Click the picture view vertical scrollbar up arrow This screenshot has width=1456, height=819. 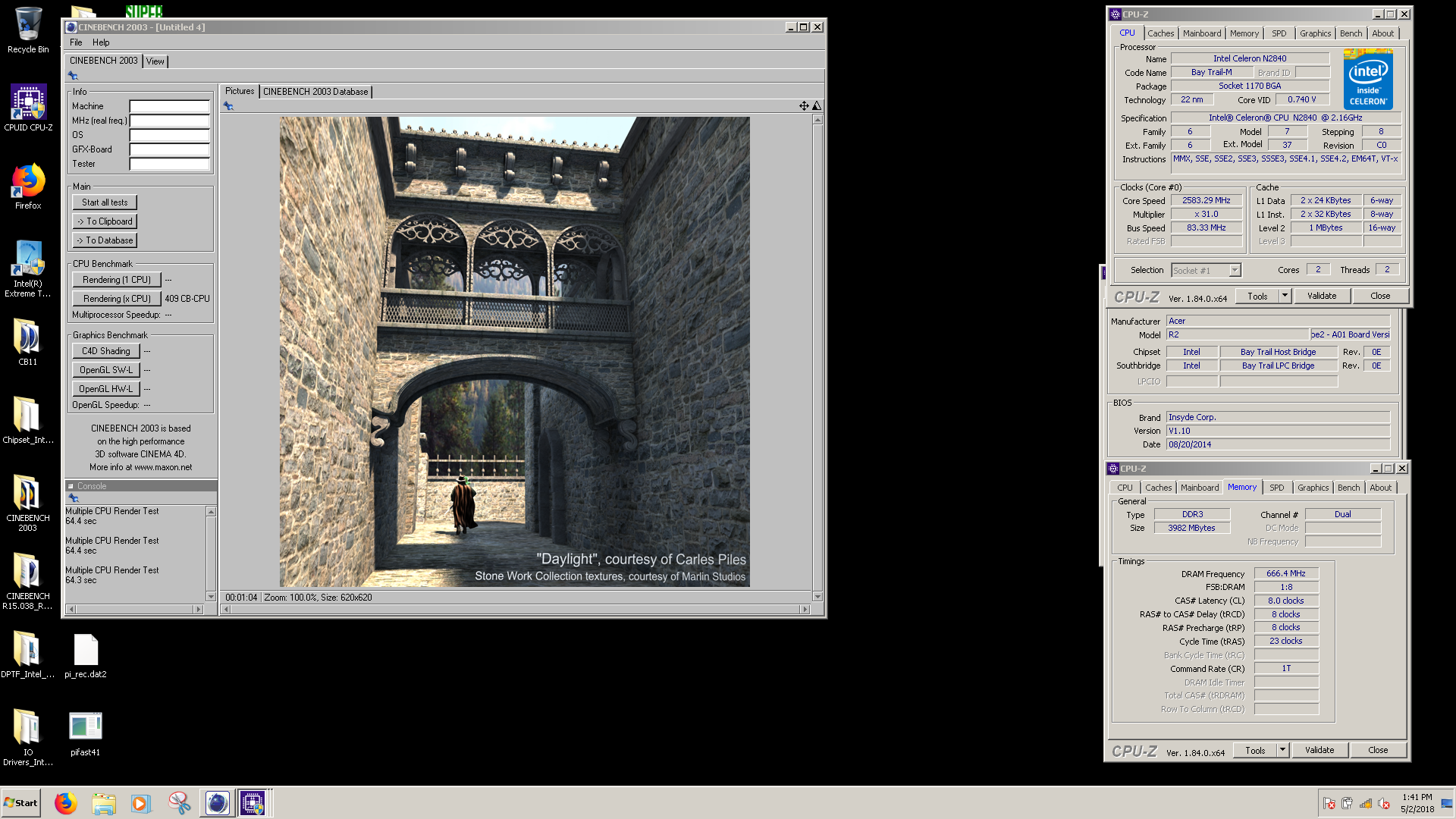point(817,120)
